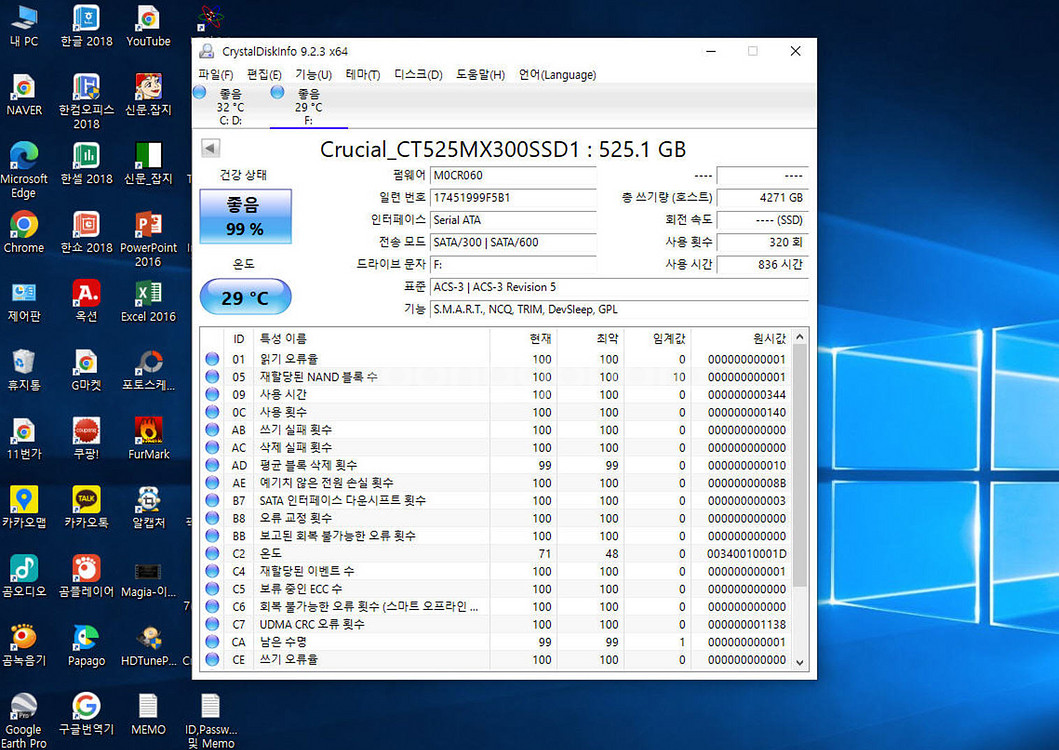This screenshot has height=750, width=1059.
Task: Open the 휴지통 recycle bin
Action: tap(24, 370)
